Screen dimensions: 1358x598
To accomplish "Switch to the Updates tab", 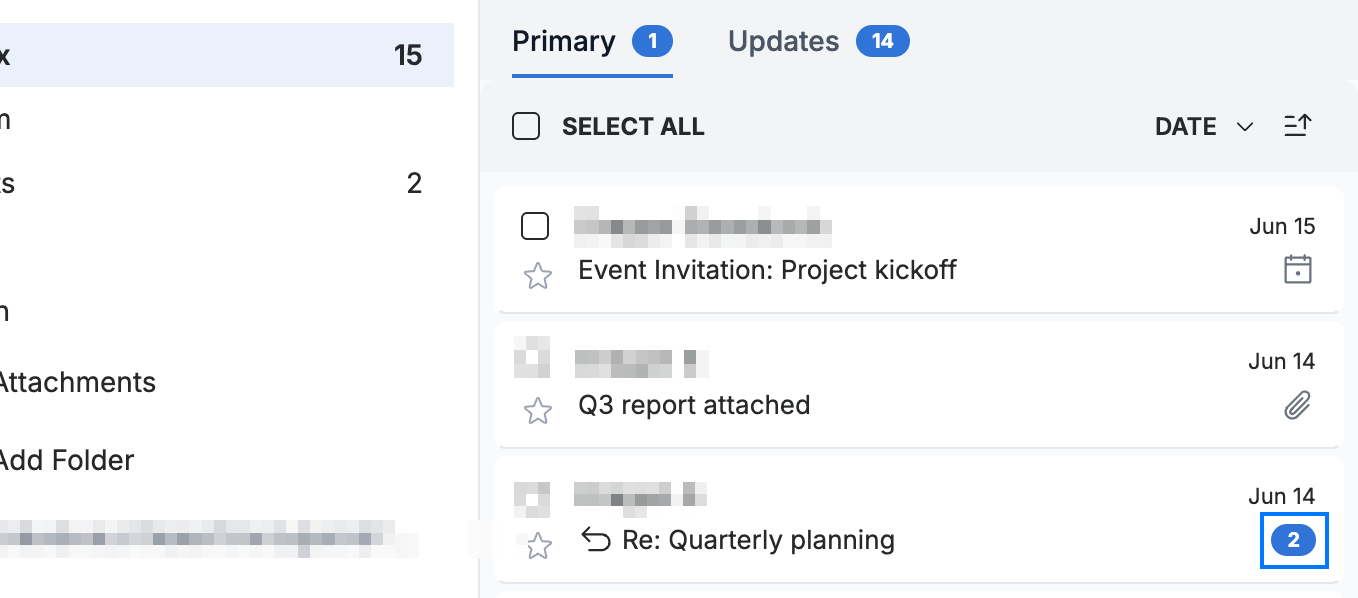I will (818, 41).
